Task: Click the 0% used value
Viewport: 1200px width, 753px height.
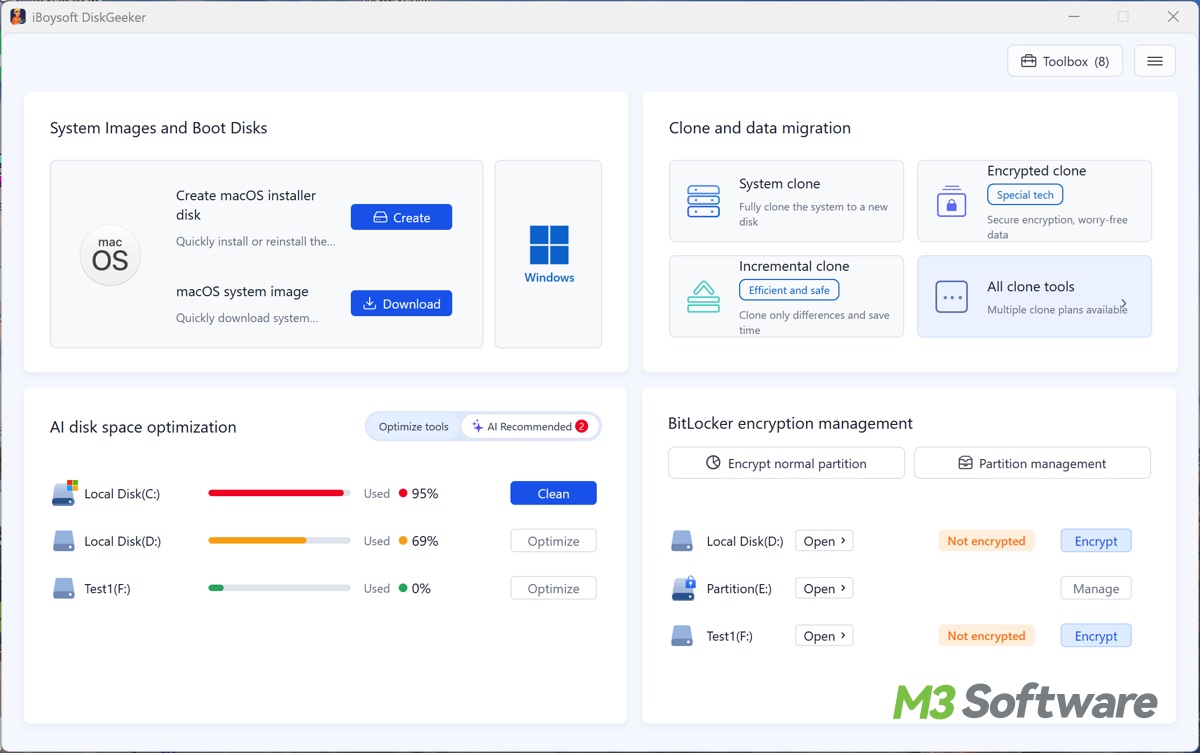Action: click(421, 588)
